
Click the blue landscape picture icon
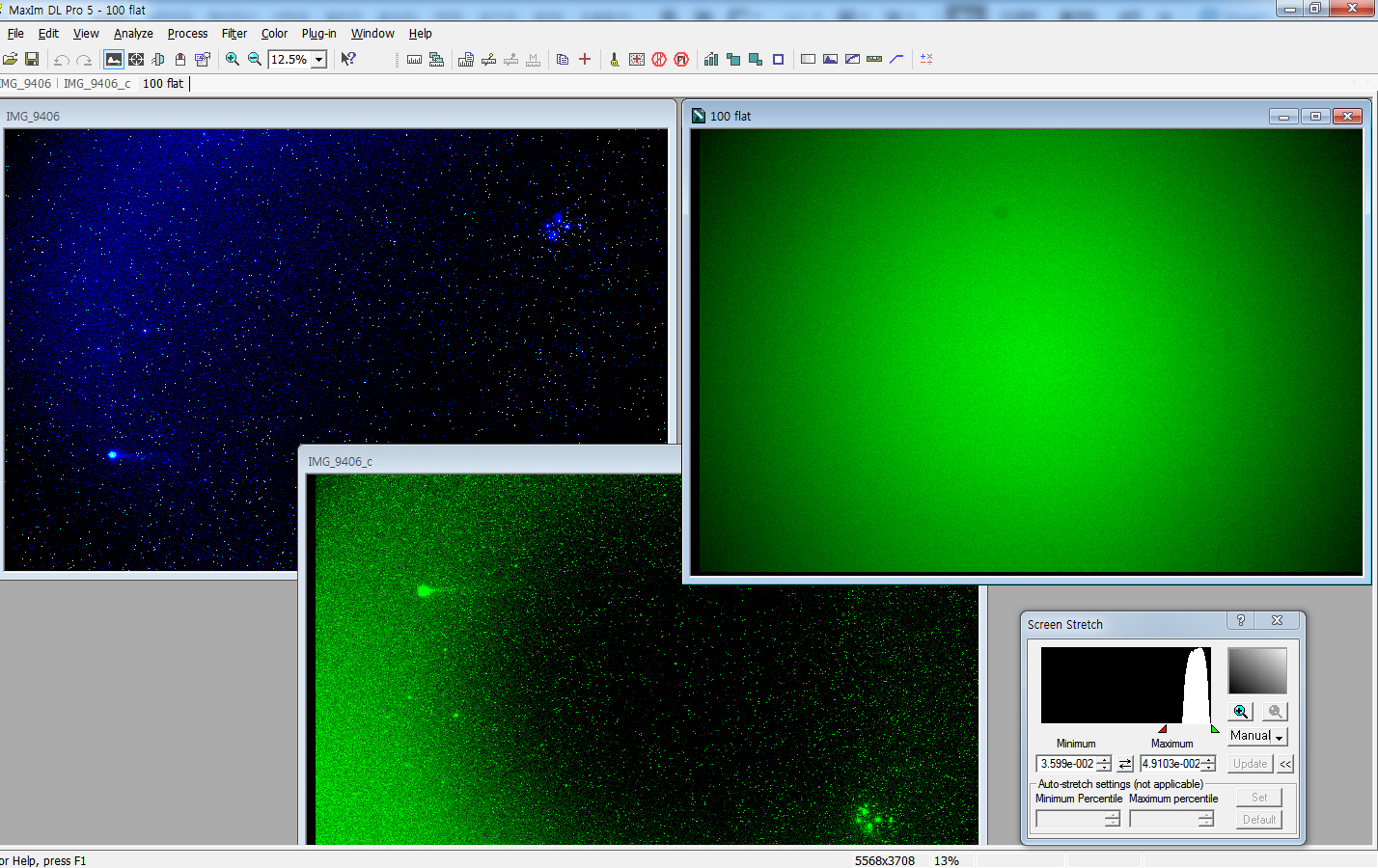tap(830, 59)
